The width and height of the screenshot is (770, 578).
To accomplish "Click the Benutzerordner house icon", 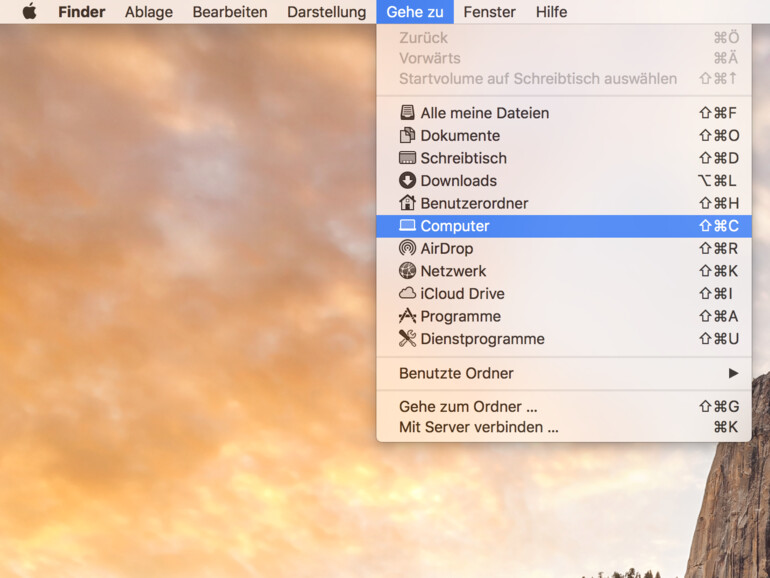I will pyautogui.click(x=407, y=203).
